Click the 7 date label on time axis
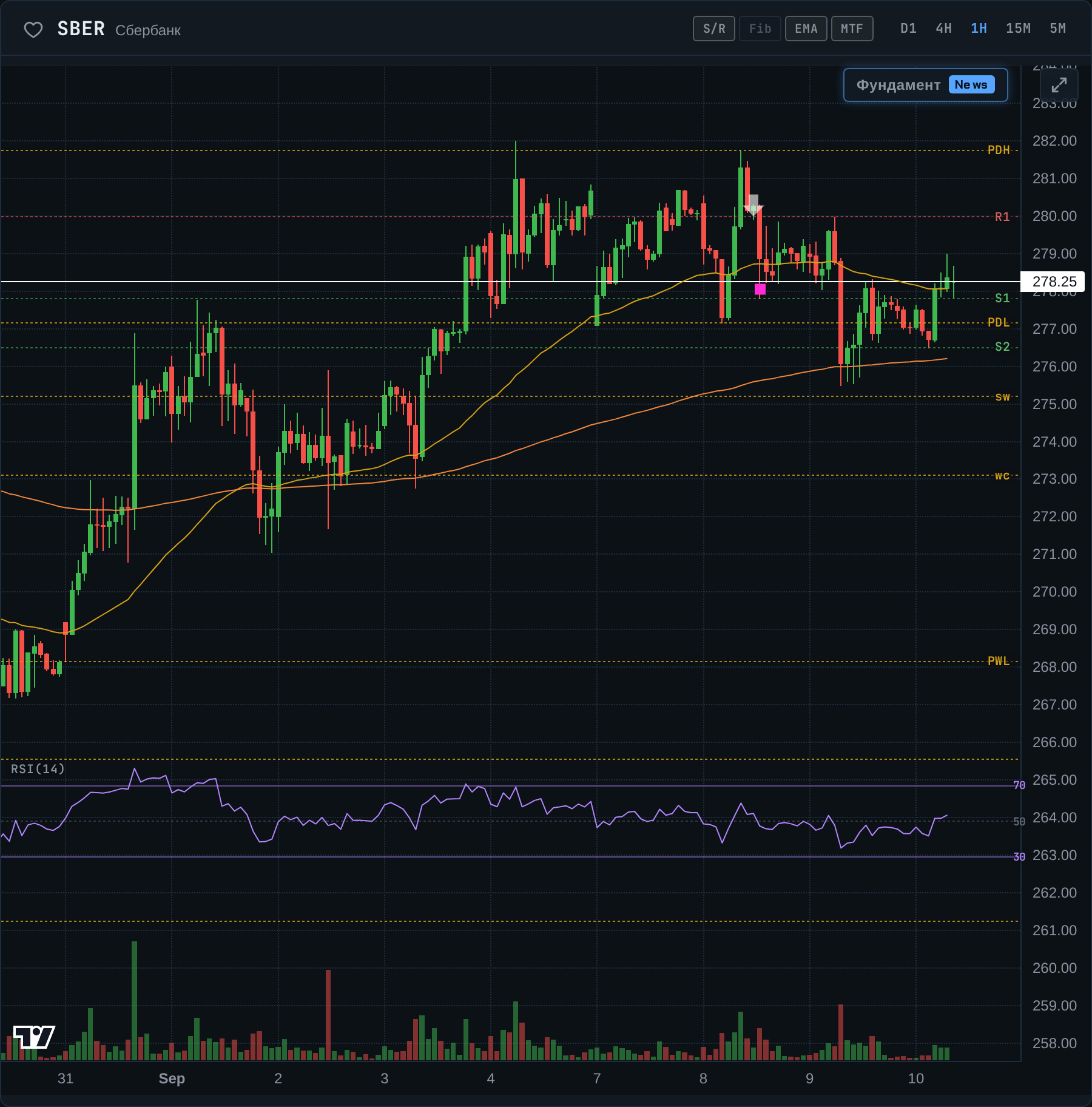 597,1078
